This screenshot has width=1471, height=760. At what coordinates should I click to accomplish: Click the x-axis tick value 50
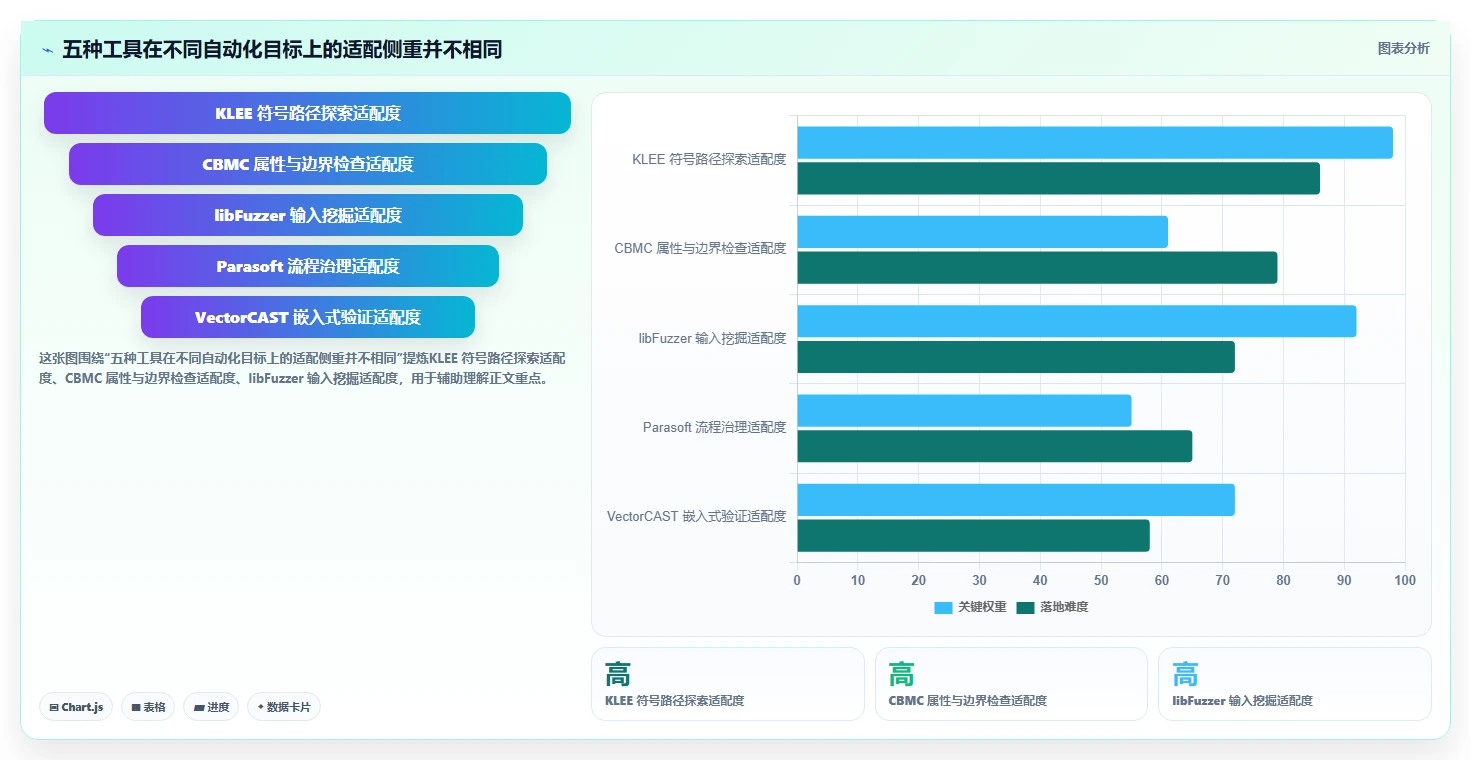pos(1101,581)
